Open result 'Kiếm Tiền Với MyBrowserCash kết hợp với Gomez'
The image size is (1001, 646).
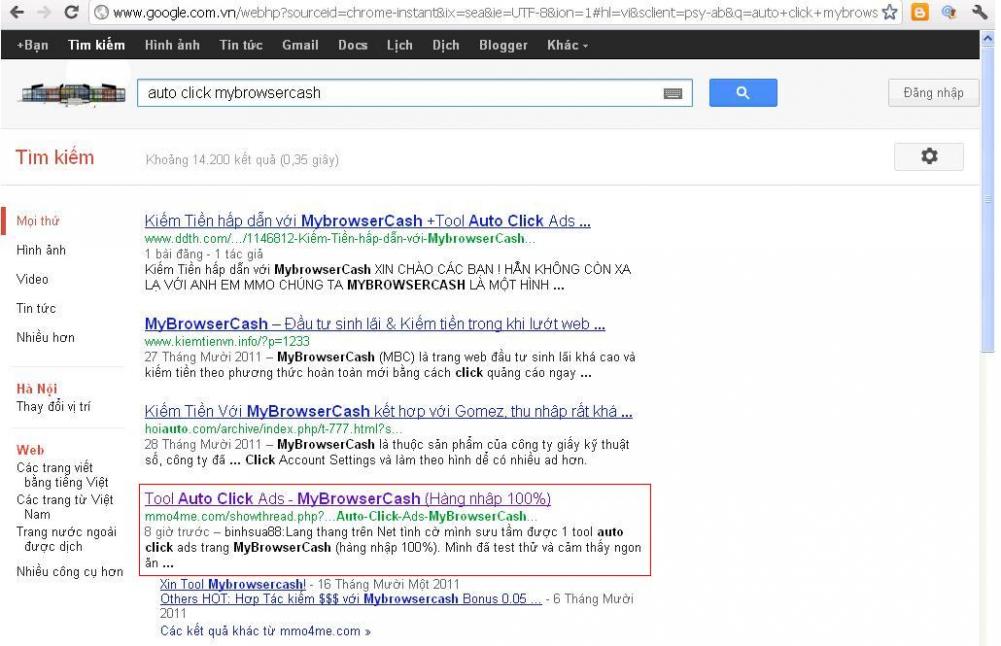[388, 412]
